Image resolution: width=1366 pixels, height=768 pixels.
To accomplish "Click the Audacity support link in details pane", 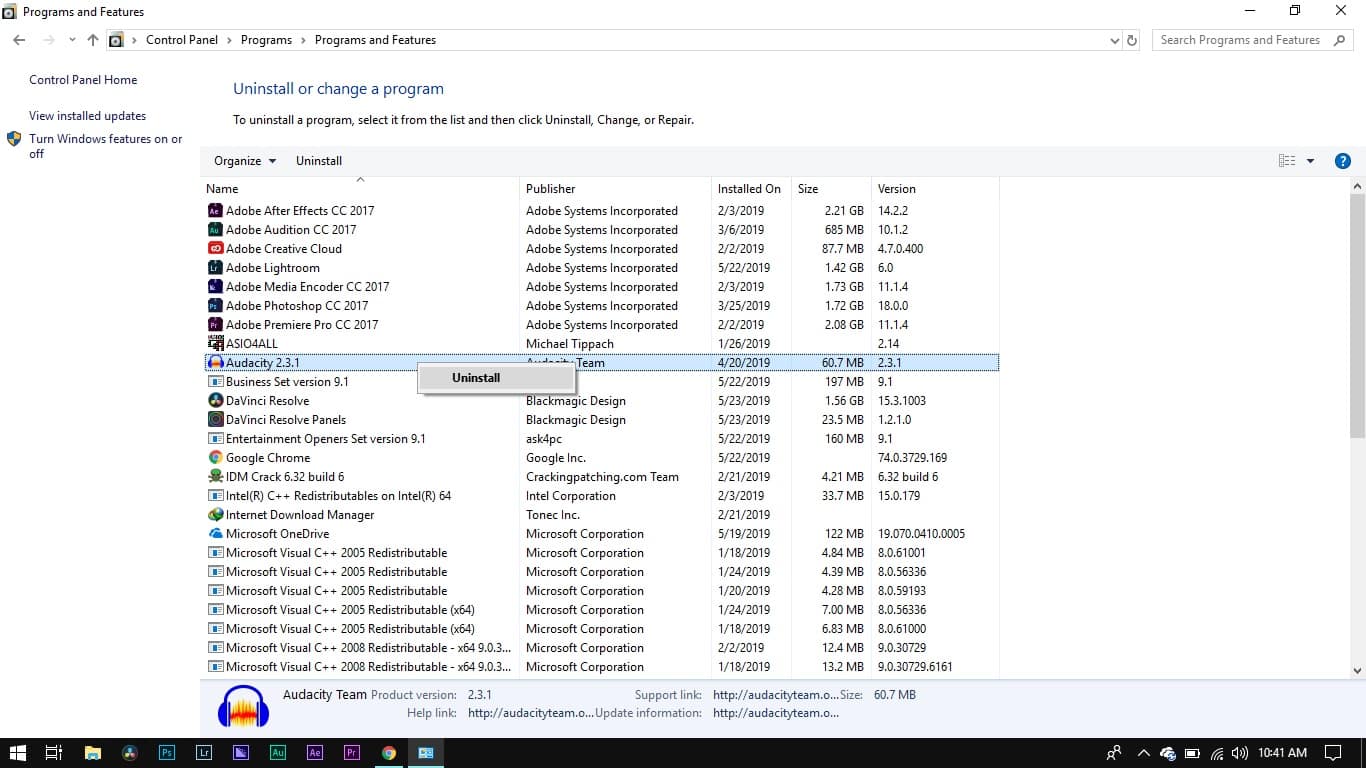I will point(775,695).
